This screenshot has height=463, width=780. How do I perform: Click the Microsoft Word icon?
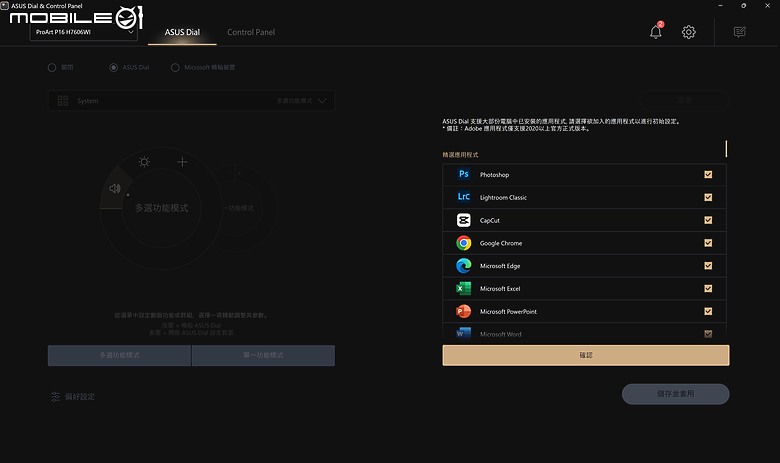tap(464, 333)
